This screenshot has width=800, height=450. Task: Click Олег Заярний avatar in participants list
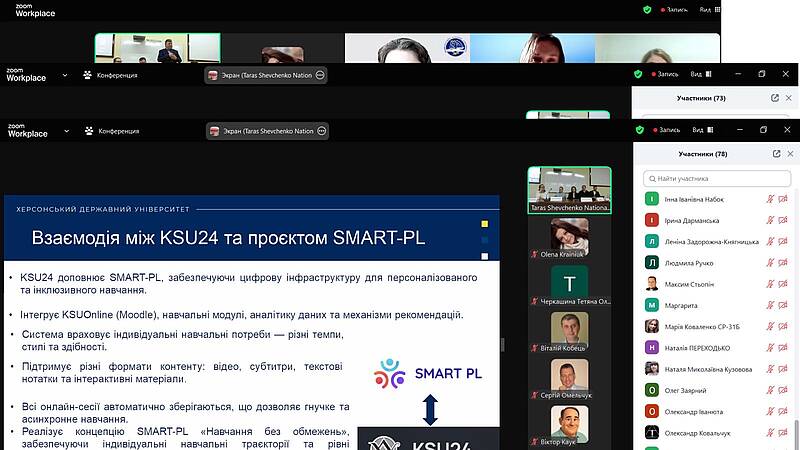[651, 390]
